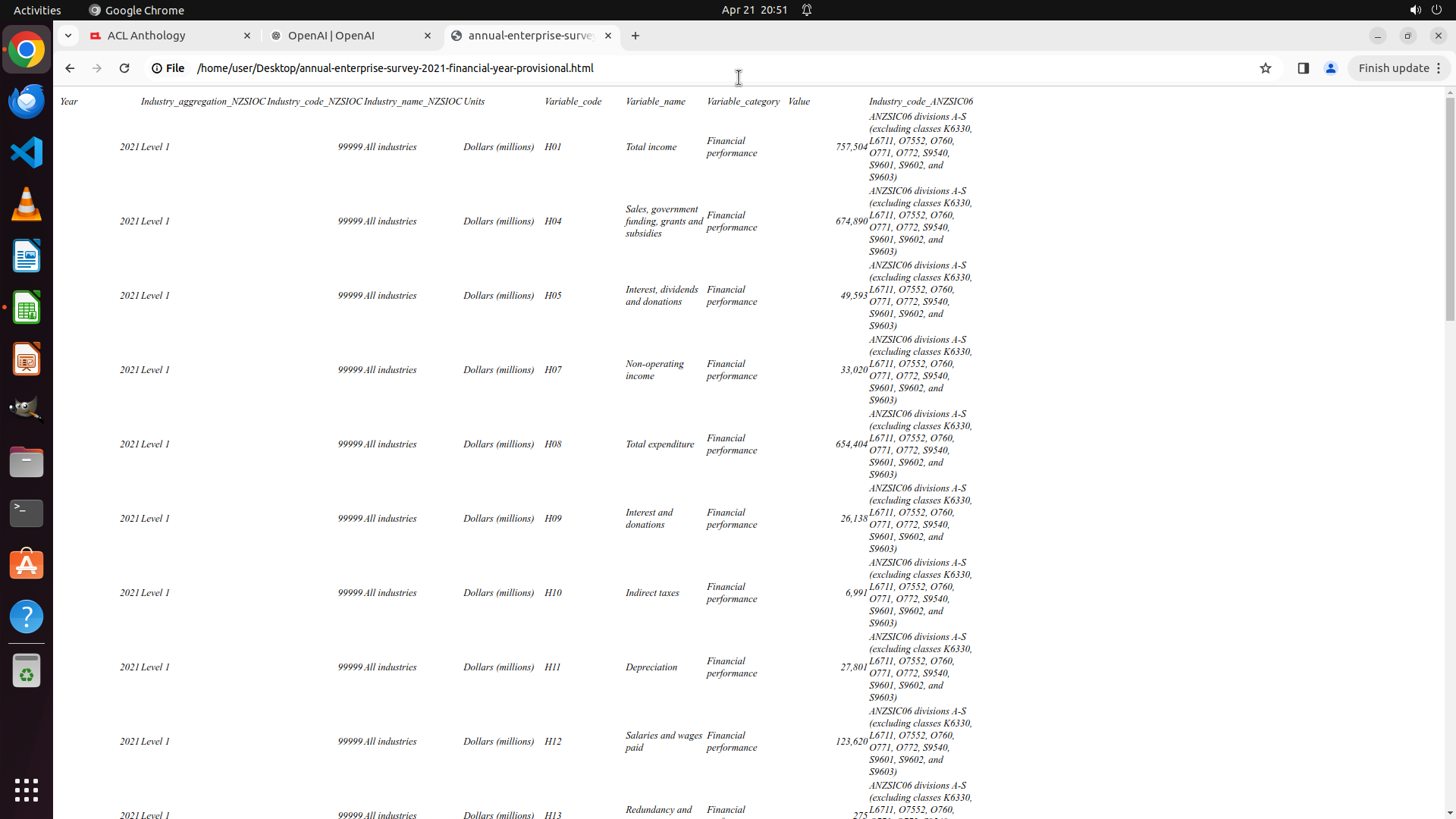Click the browser back arrow

point(70,68)
